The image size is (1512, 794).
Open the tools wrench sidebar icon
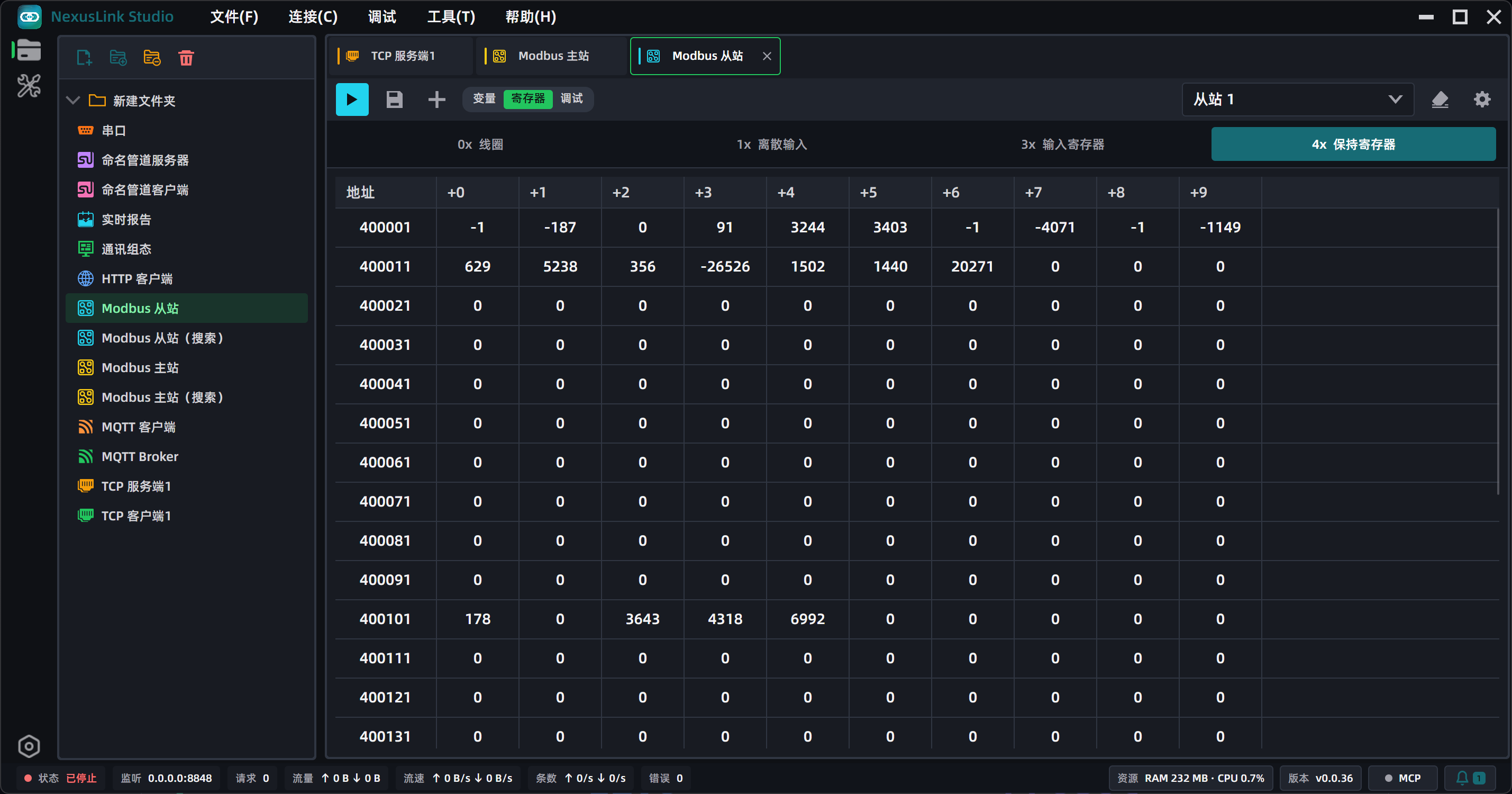[29, 86]
